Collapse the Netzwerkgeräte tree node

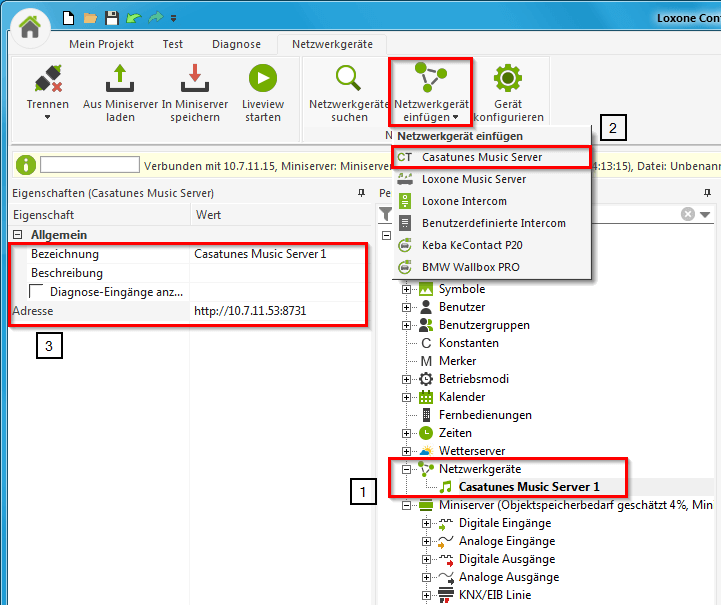click(407, 469)
